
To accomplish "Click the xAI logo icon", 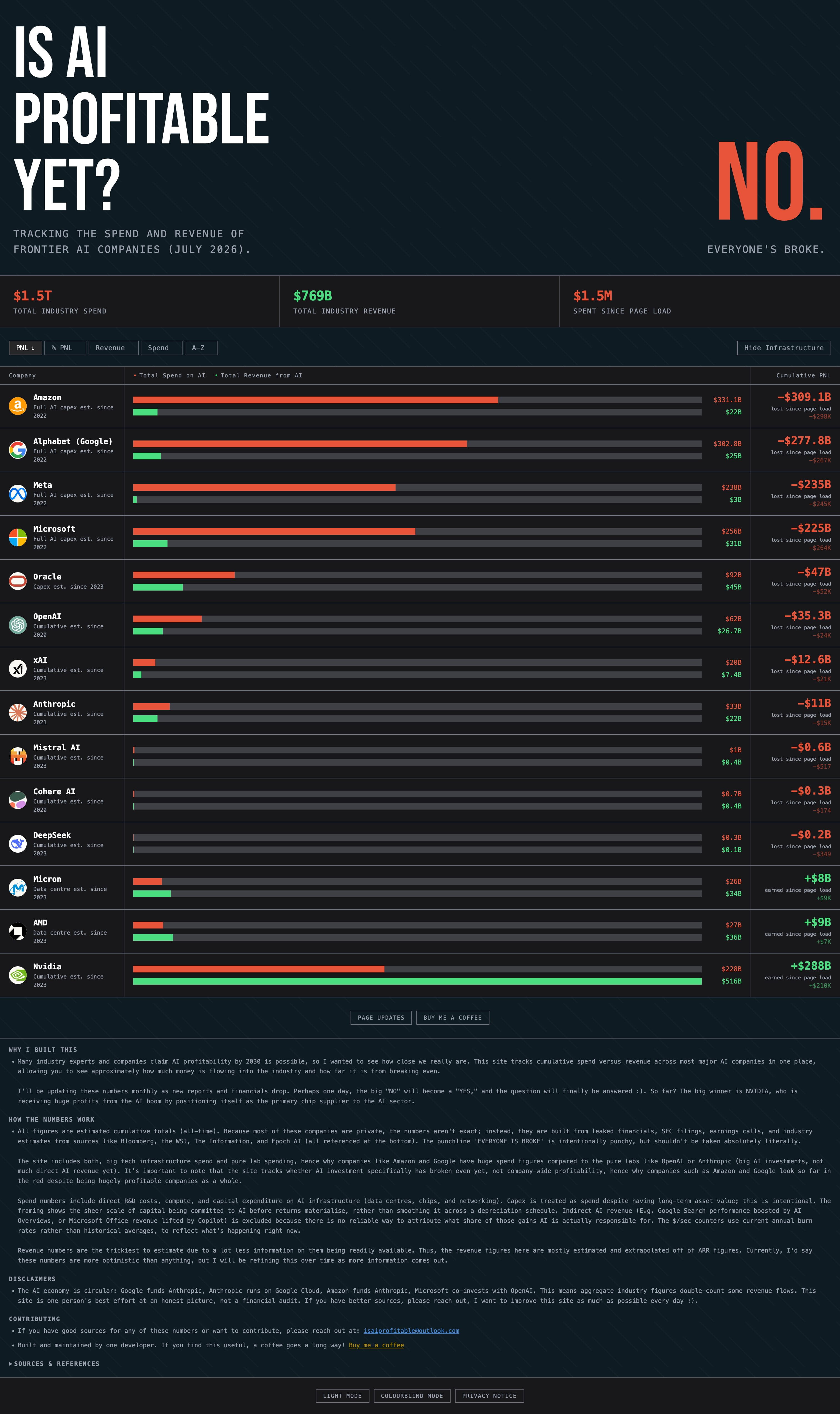I will (x=17, y=669).
